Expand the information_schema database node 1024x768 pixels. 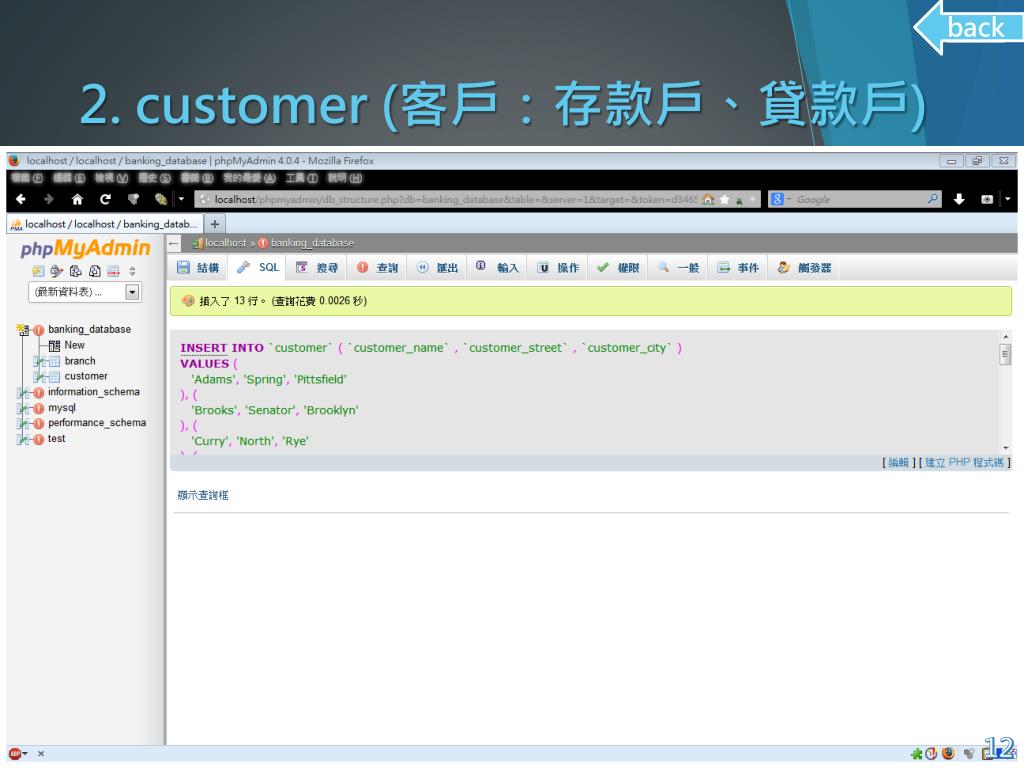(x=24, y=392)
